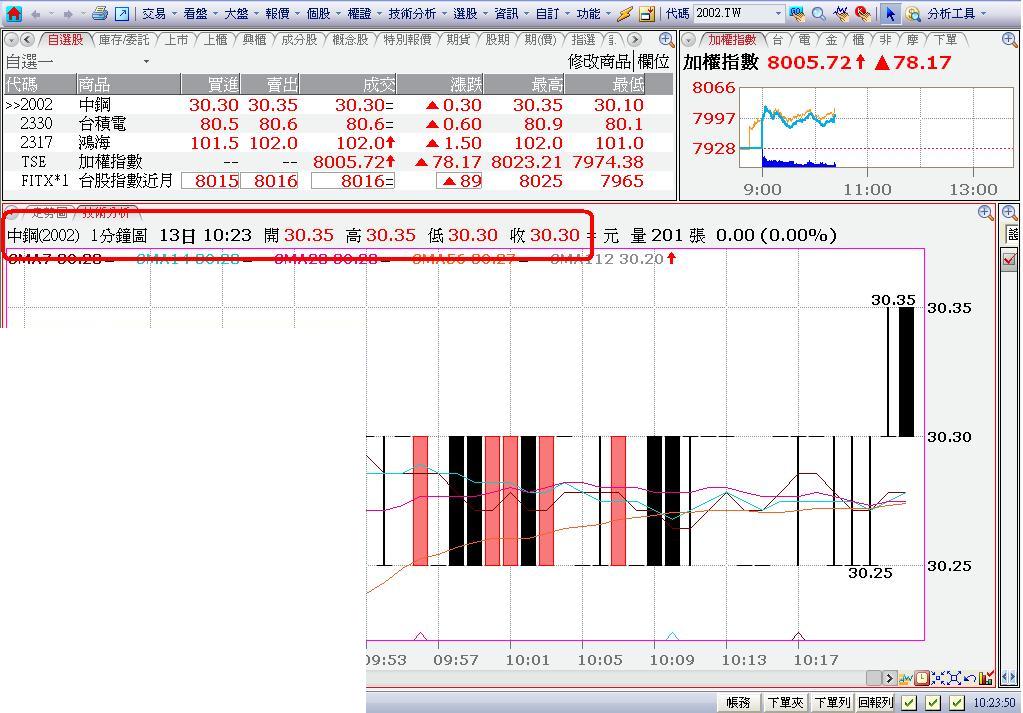This screenshot has height=713, width=1023.
Task: Open the back button history dropdown arrow
Action: pos(52,13)
